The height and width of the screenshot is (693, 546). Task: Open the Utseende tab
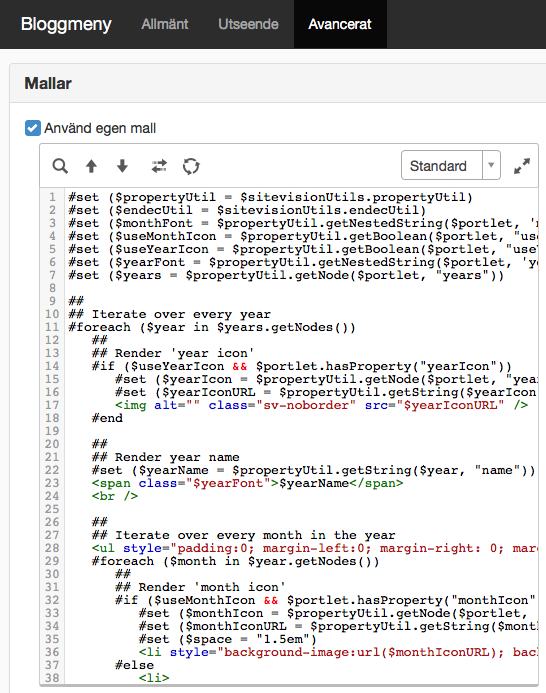click(x=248, y=24)
